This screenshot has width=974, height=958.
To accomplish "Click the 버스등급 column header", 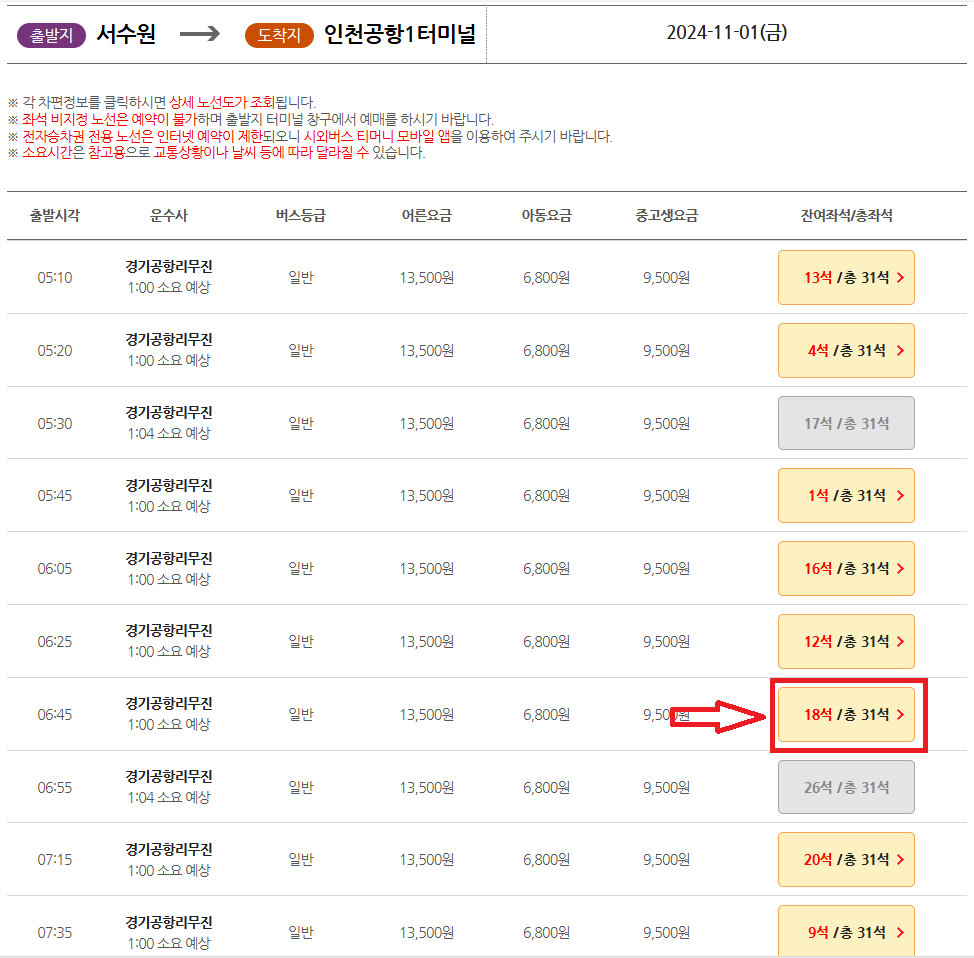I will click(x=301, y=216).
